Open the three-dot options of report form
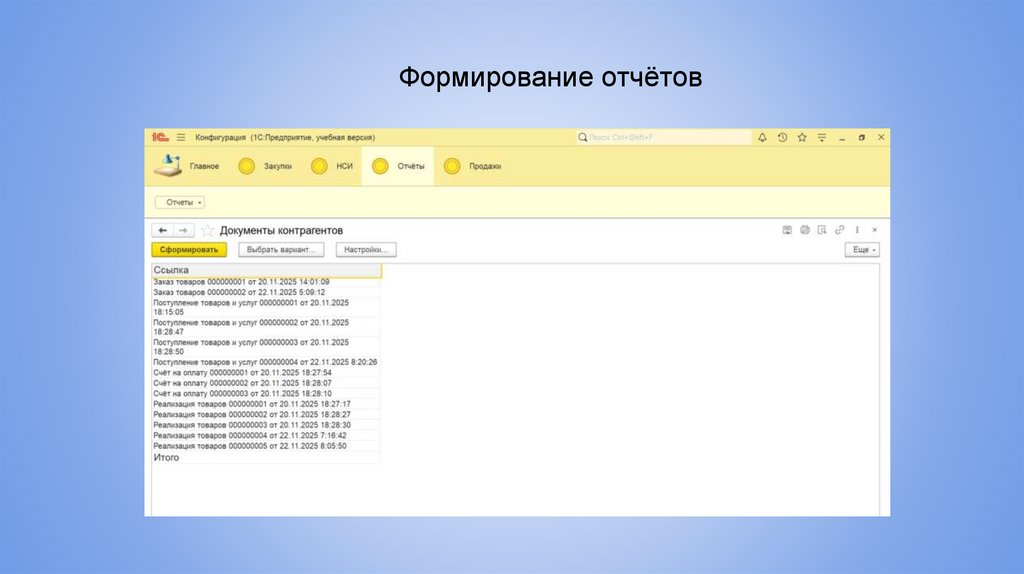The height and width of the screenshot is (574, 1024). click(x=857, y=230)
